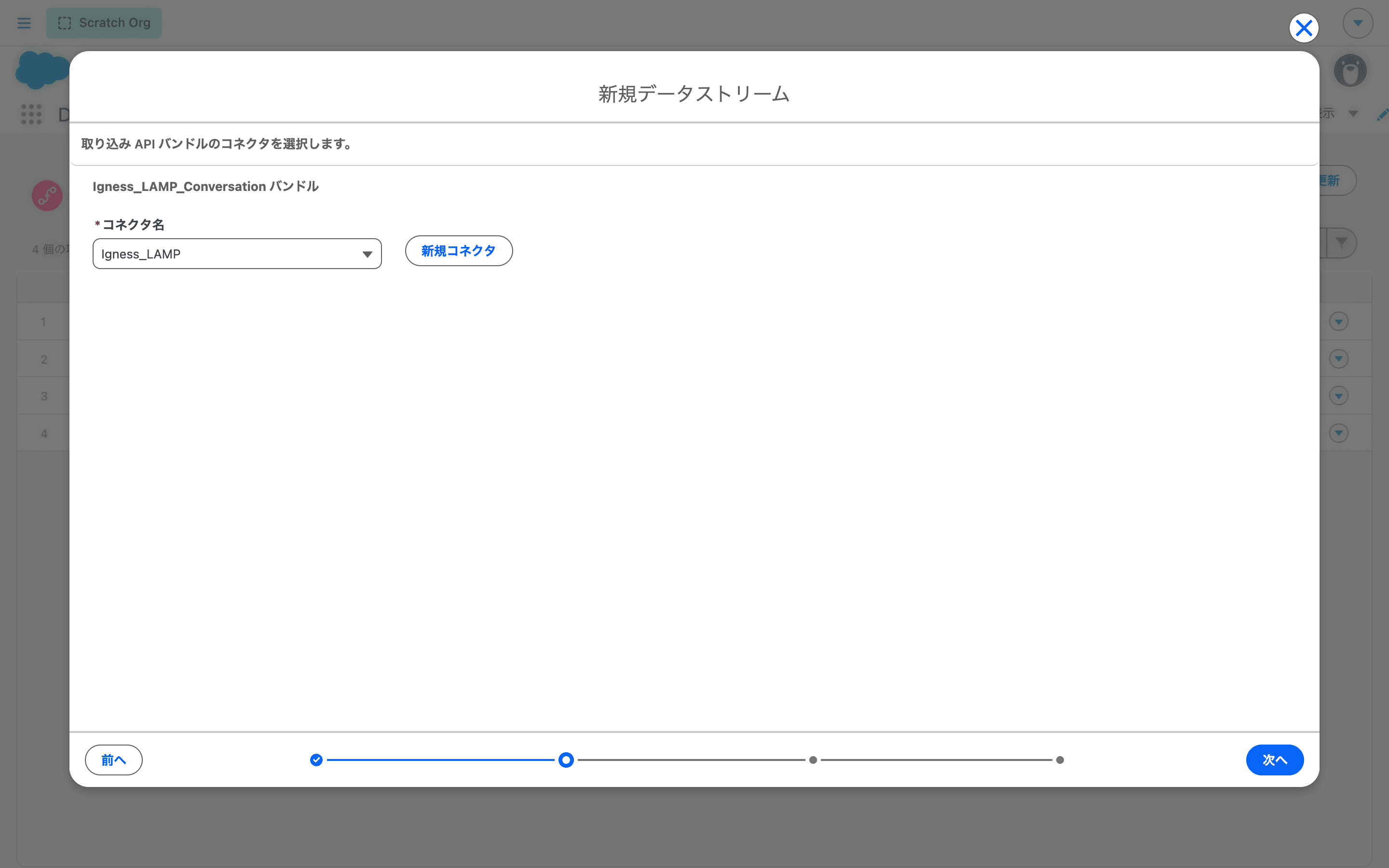Open the top-right circular dropdown menu

pyautogui.click(x=1358, y=23)
